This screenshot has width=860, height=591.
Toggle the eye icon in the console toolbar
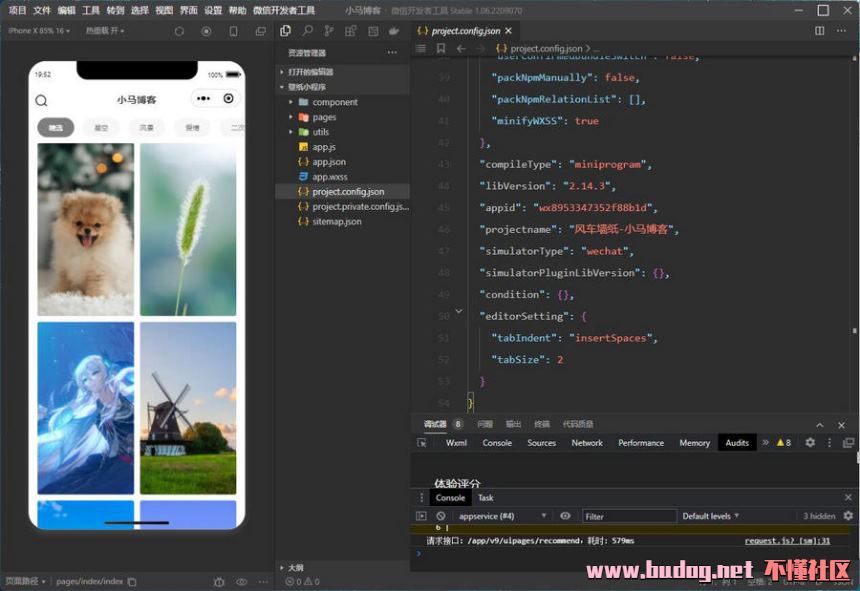pyautogui.click(x=565, y=516)
